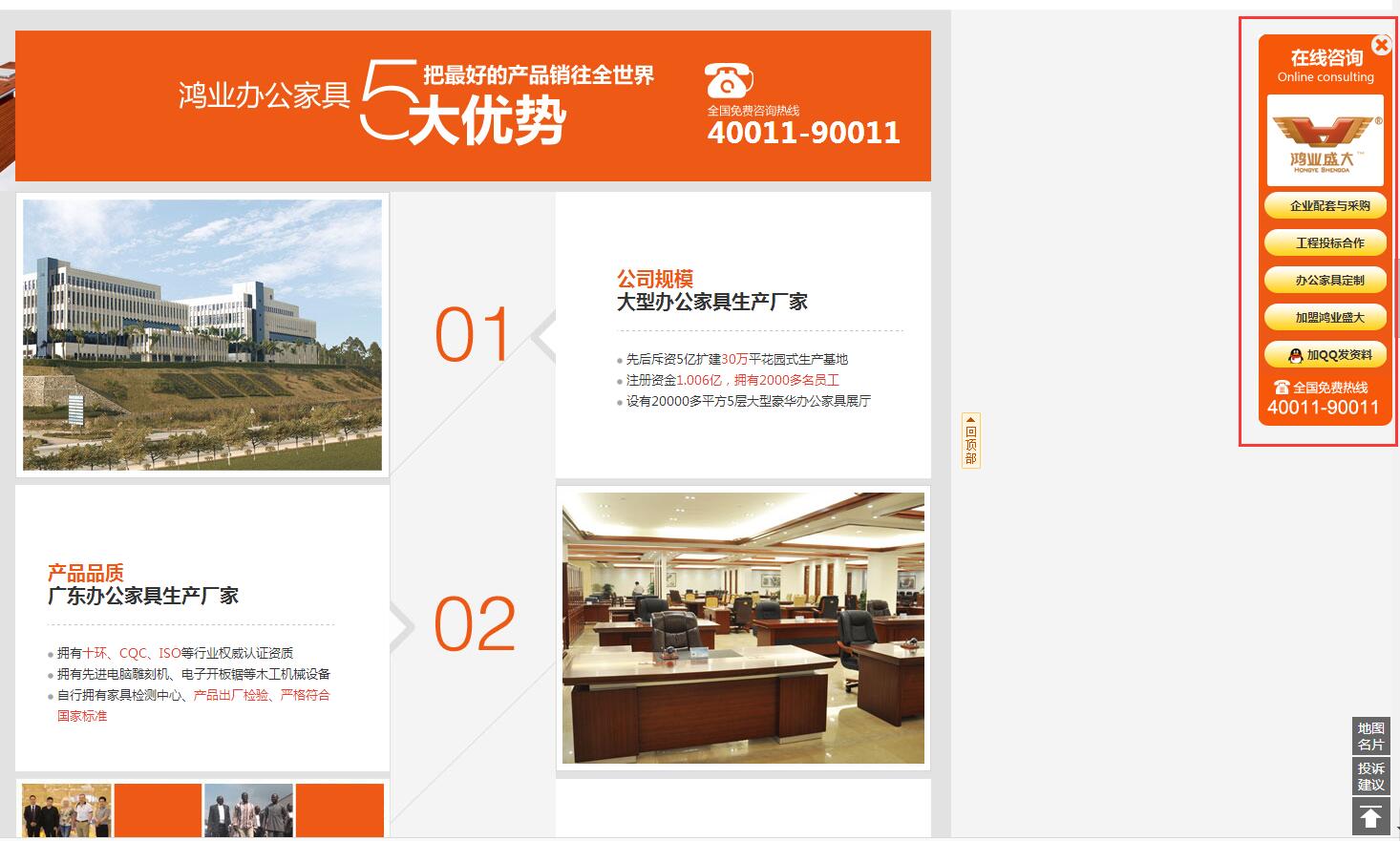Click the phone icon beside 全国免费热线
This screenshot has height=841, width=1400.
(1282, 387)
